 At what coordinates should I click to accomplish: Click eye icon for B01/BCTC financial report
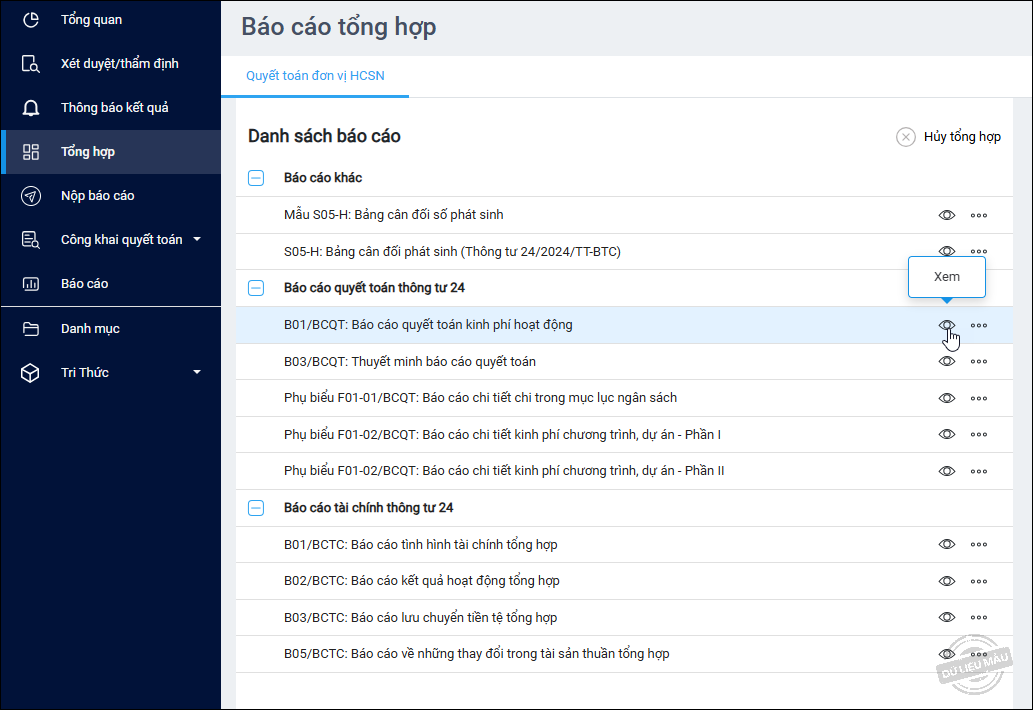click(947, 544)
